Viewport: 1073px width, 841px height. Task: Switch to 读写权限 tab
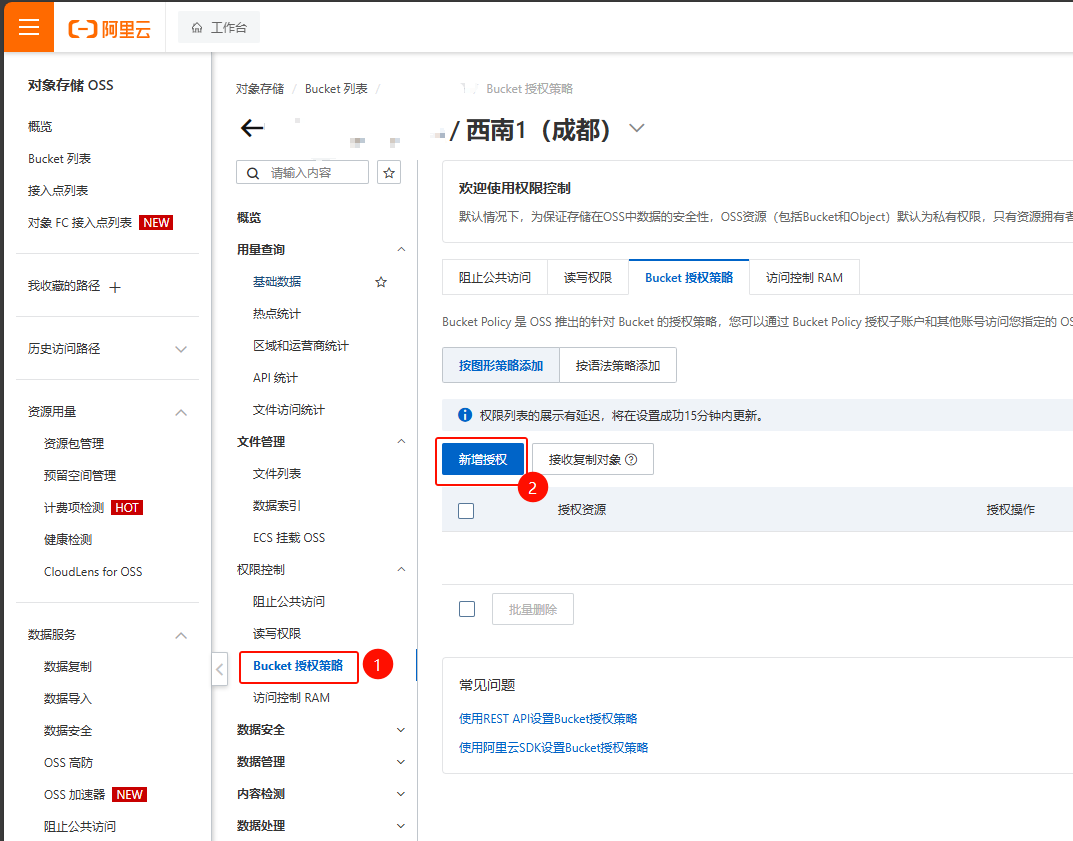coord(588,277)
